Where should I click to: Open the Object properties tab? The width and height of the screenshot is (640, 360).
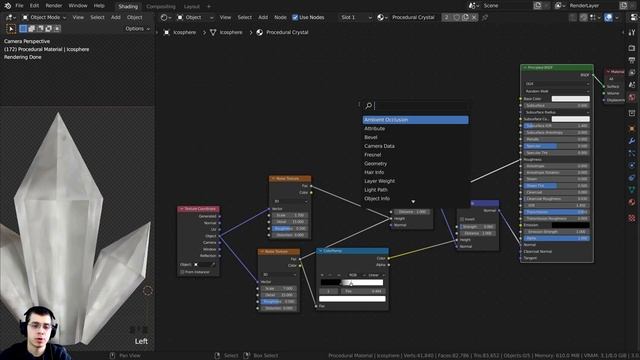632,129
